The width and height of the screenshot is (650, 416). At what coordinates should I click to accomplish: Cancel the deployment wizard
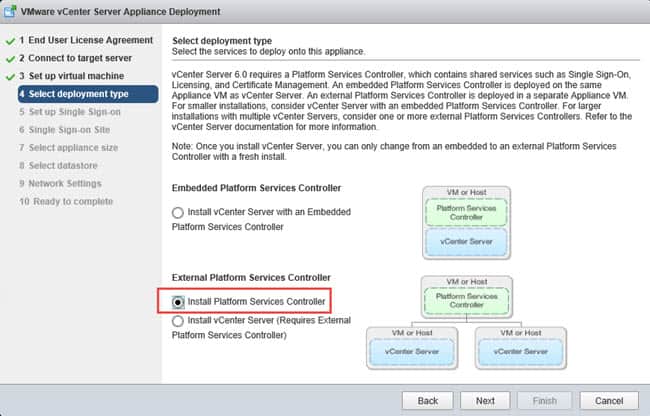(x=609, y=401)
